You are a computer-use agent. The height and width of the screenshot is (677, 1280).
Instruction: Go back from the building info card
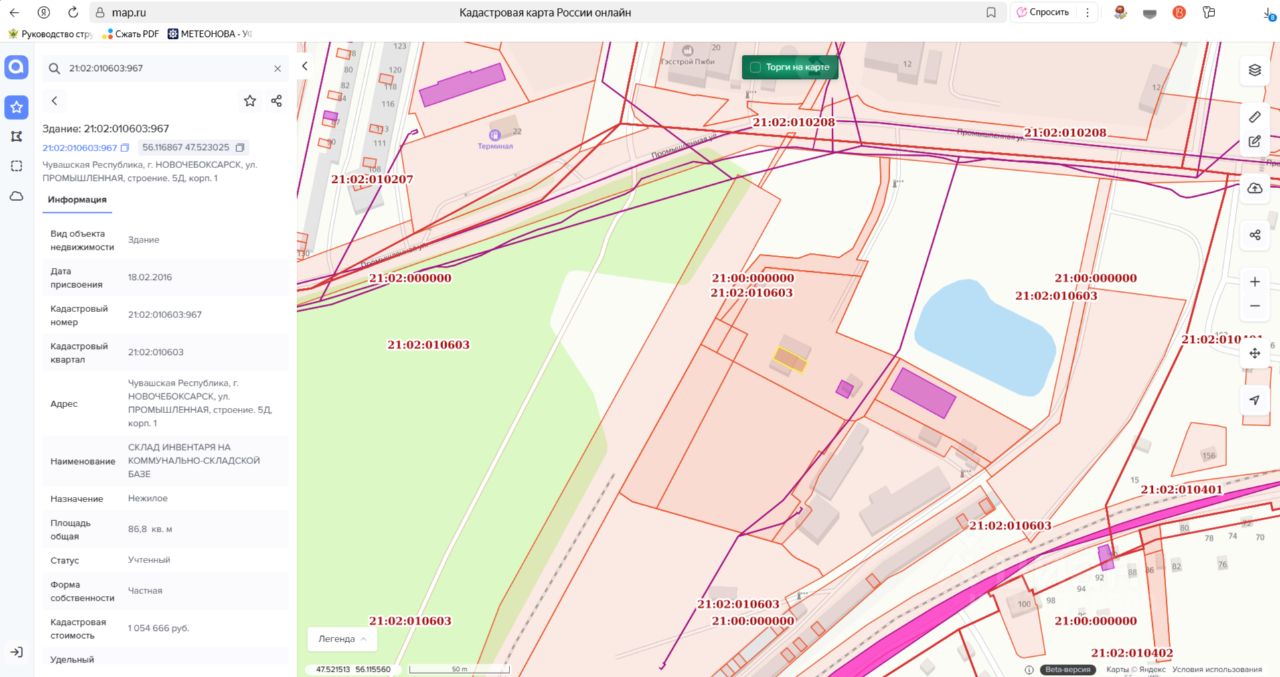tap(54, 101)
